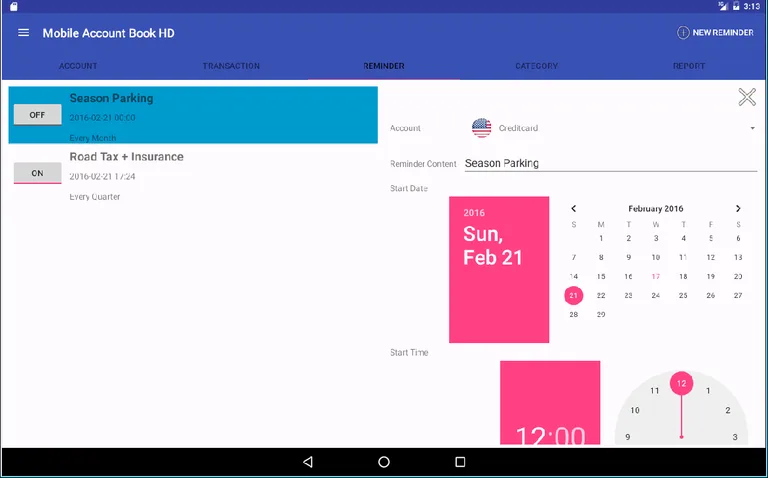Click Sun, Feb 21 date header
768x478 pixels.
click(x=493, y=246)
